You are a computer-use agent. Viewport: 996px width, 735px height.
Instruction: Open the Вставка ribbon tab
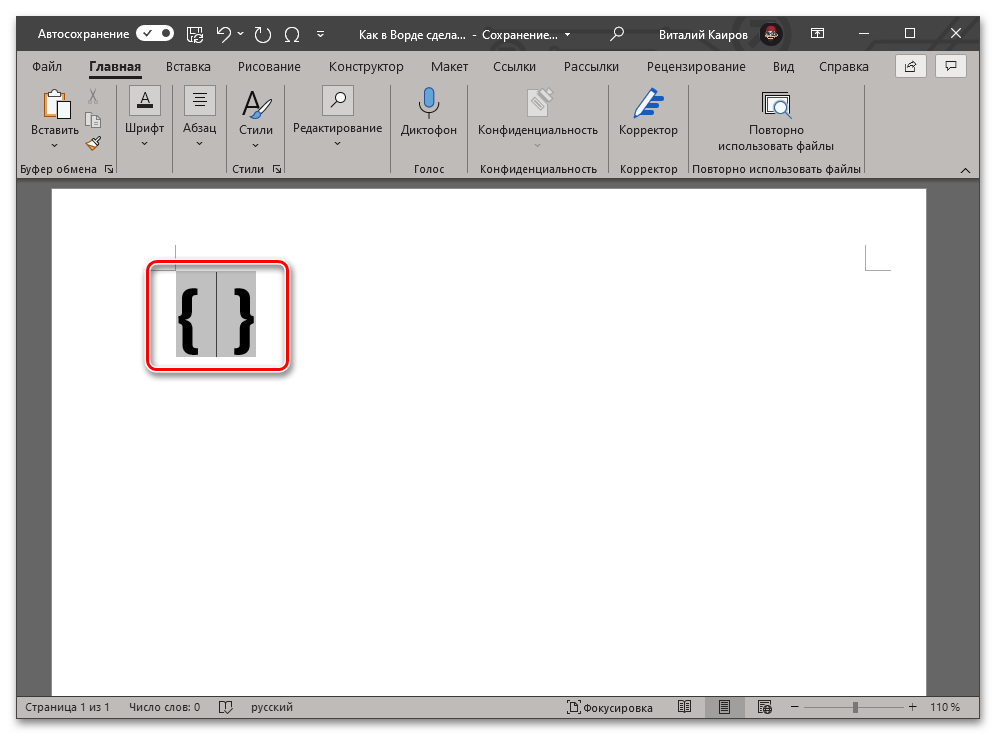[x=188, y=67]
